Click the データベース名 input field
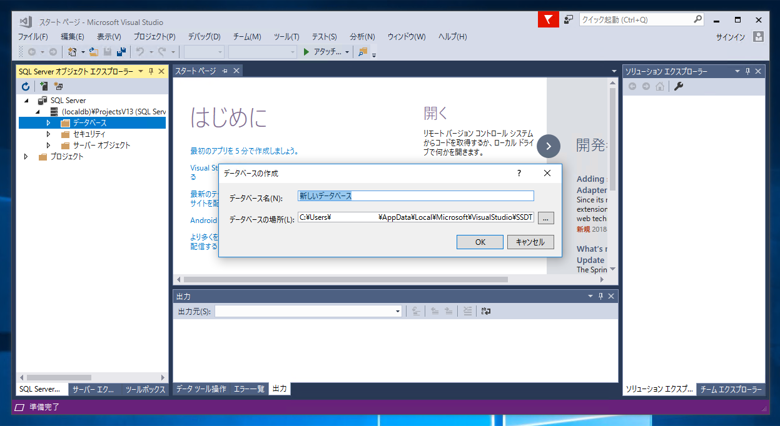 [416, 196]
